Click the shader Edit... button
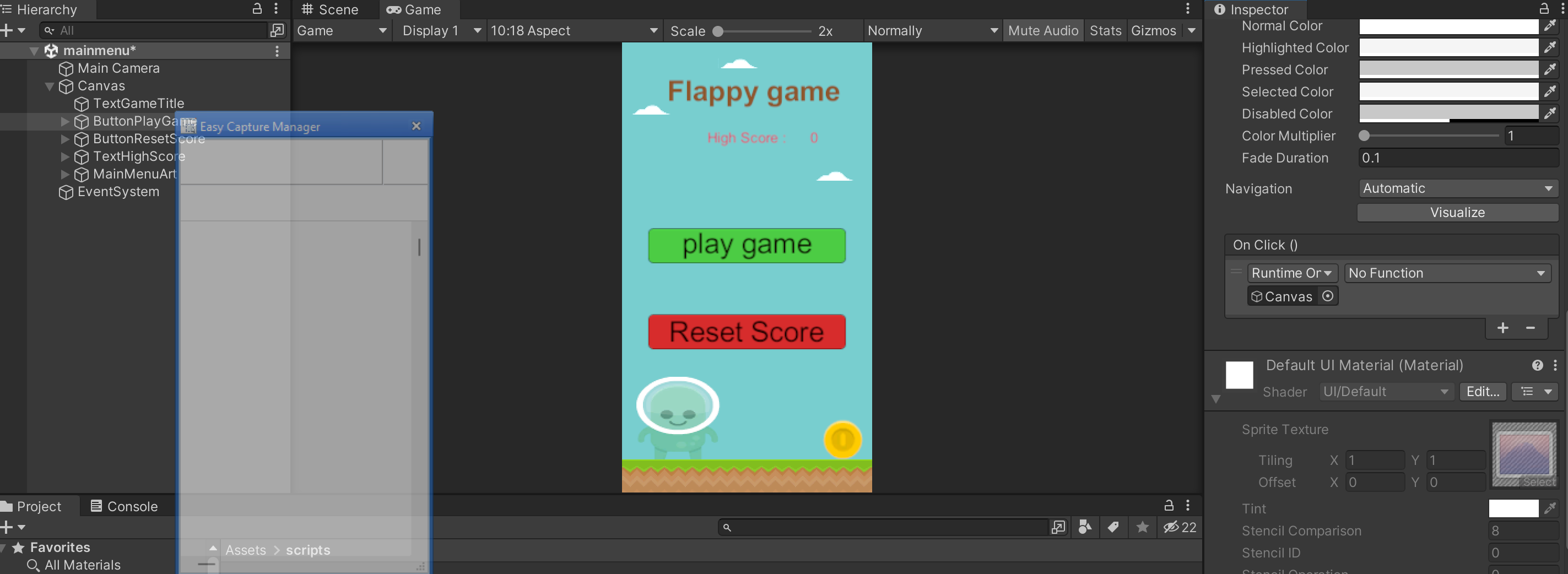This screenshot has height=574, width=1568. pyautogui.click(x=1482, y=392)
